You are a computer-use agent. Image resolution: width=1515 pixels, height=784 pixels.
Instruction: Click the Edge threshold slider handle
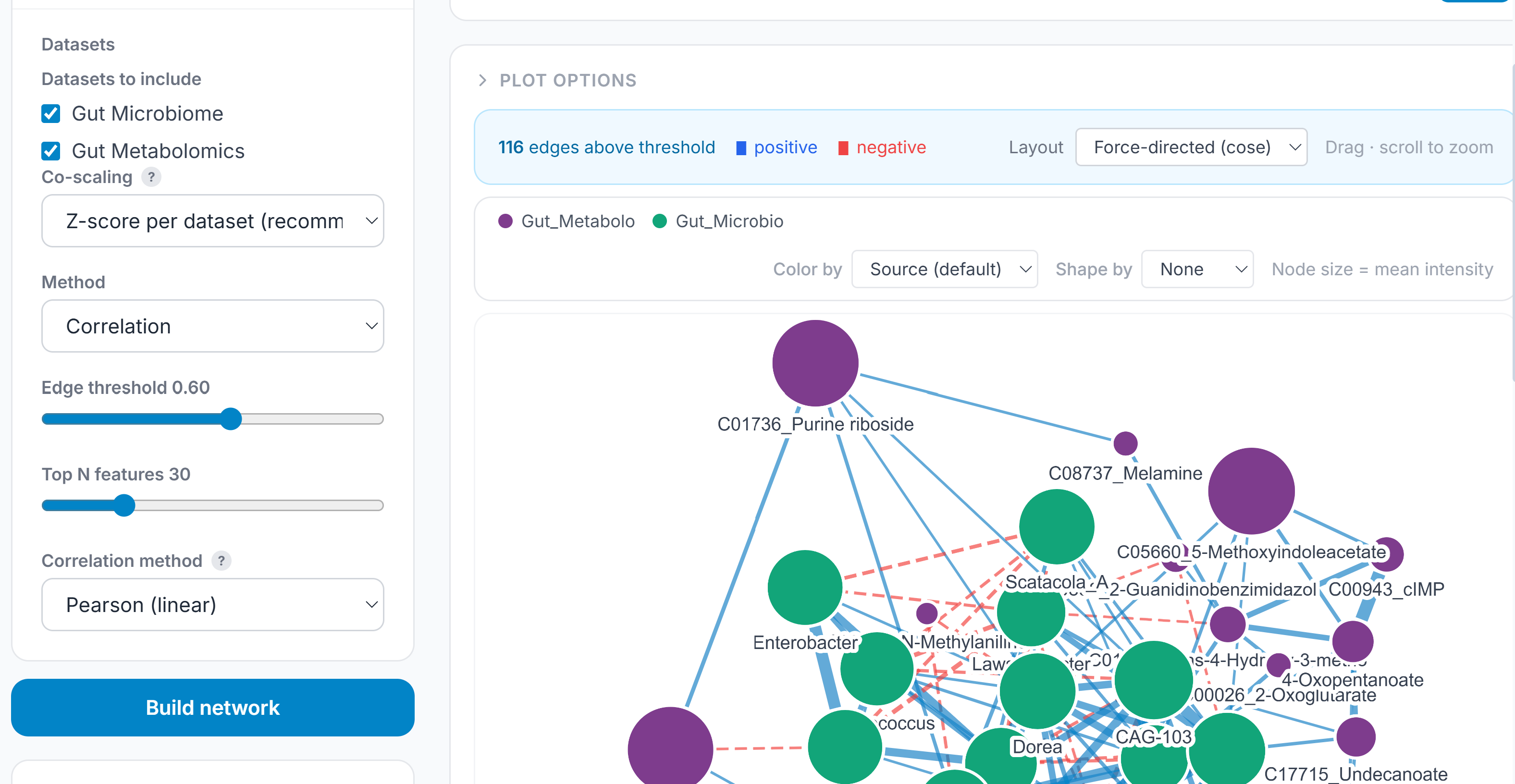[232, 419]
